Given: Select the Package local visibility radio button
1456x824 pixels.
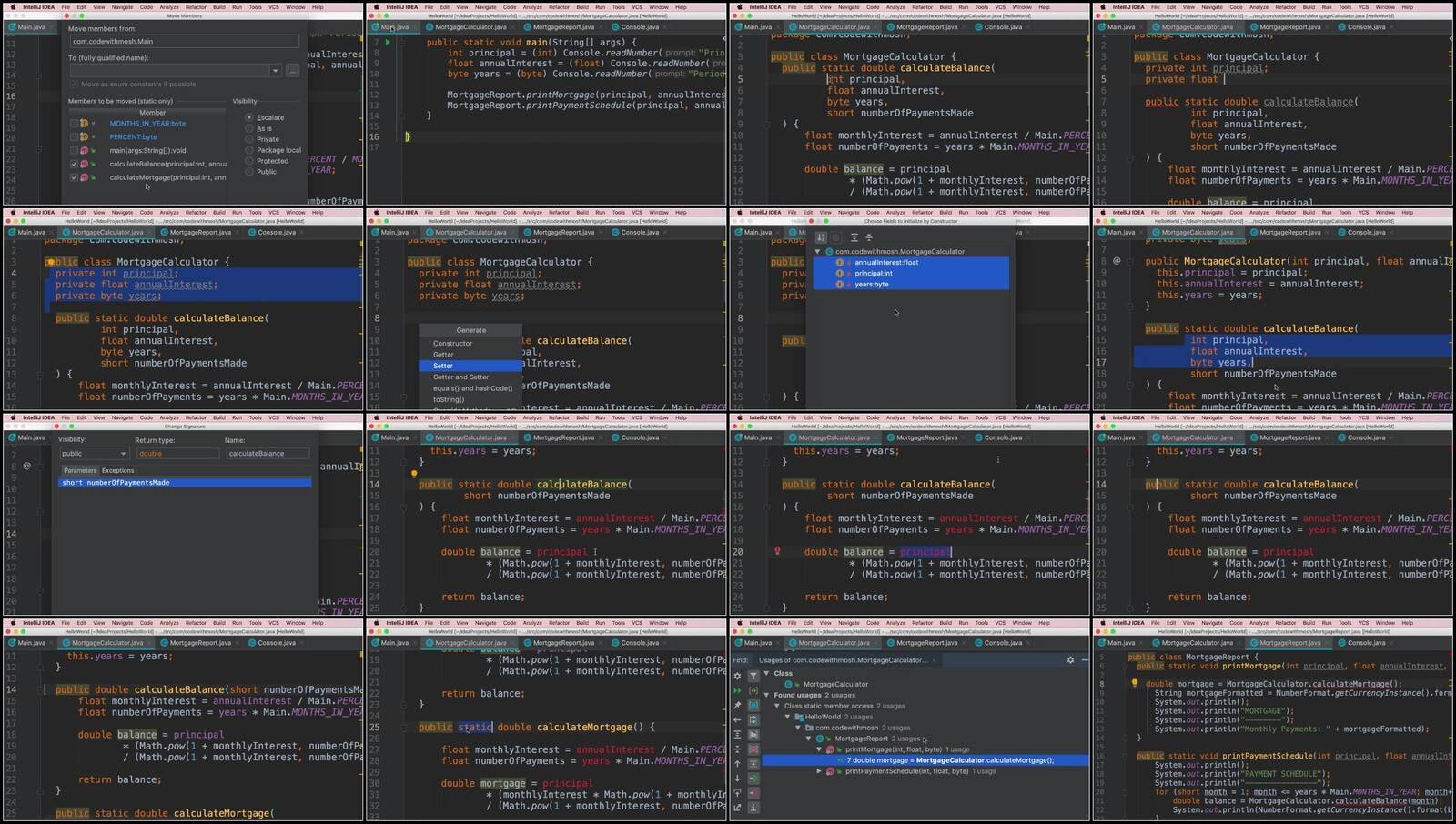Looking at the screenshot, I should [249, 150].
